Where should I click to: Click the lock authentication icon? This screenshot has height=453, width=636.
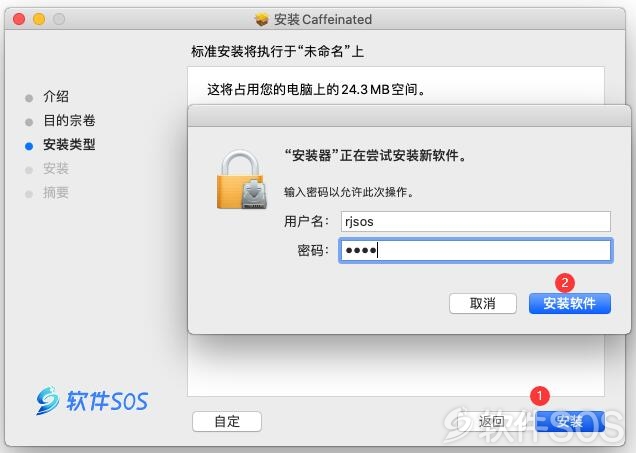pos(242,180)
